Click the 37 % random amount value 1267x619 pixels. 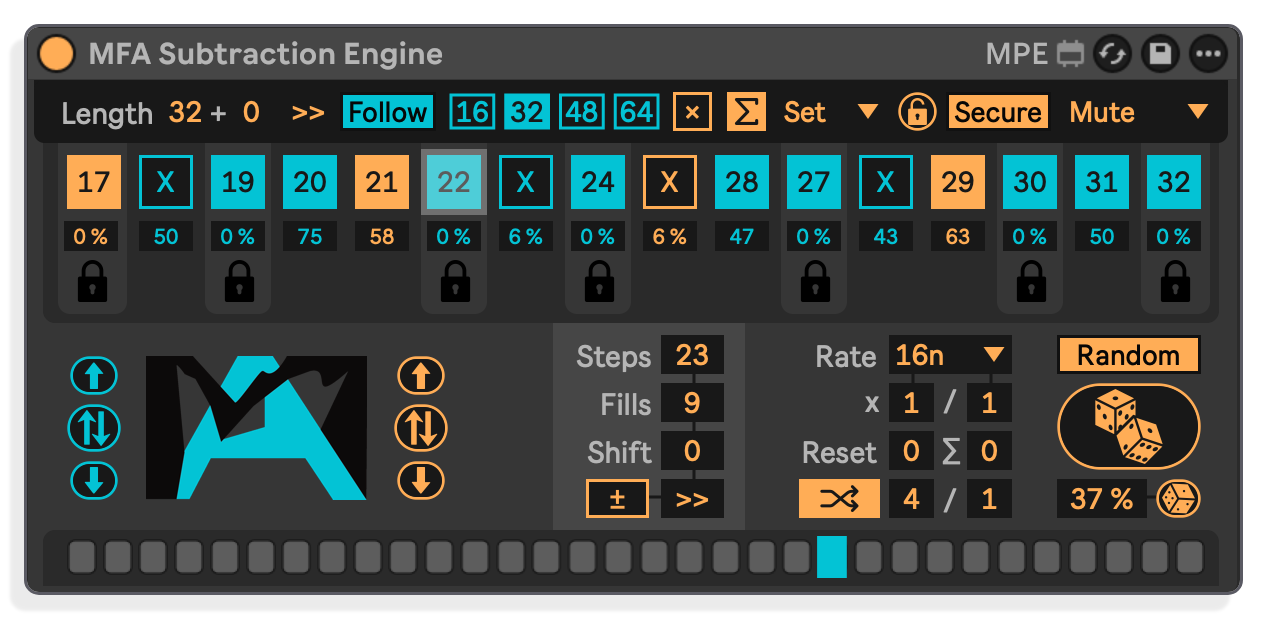[1102, 499]
